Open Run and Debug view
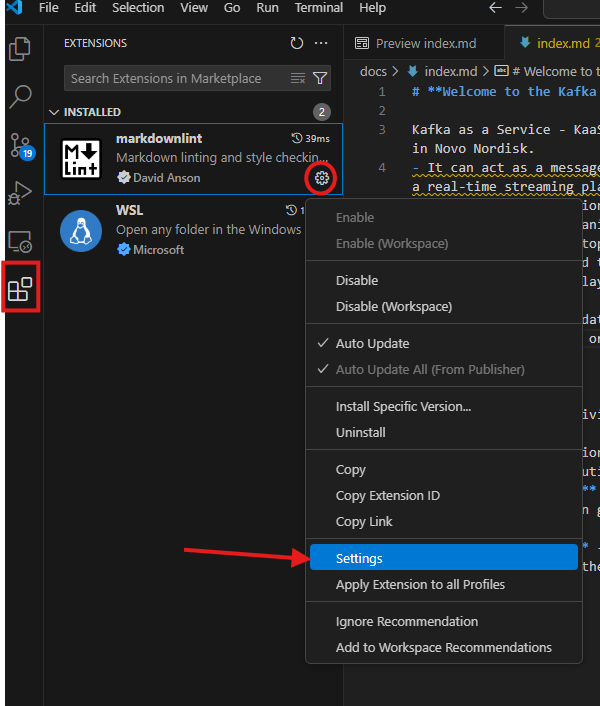 (x=20, y=194)
